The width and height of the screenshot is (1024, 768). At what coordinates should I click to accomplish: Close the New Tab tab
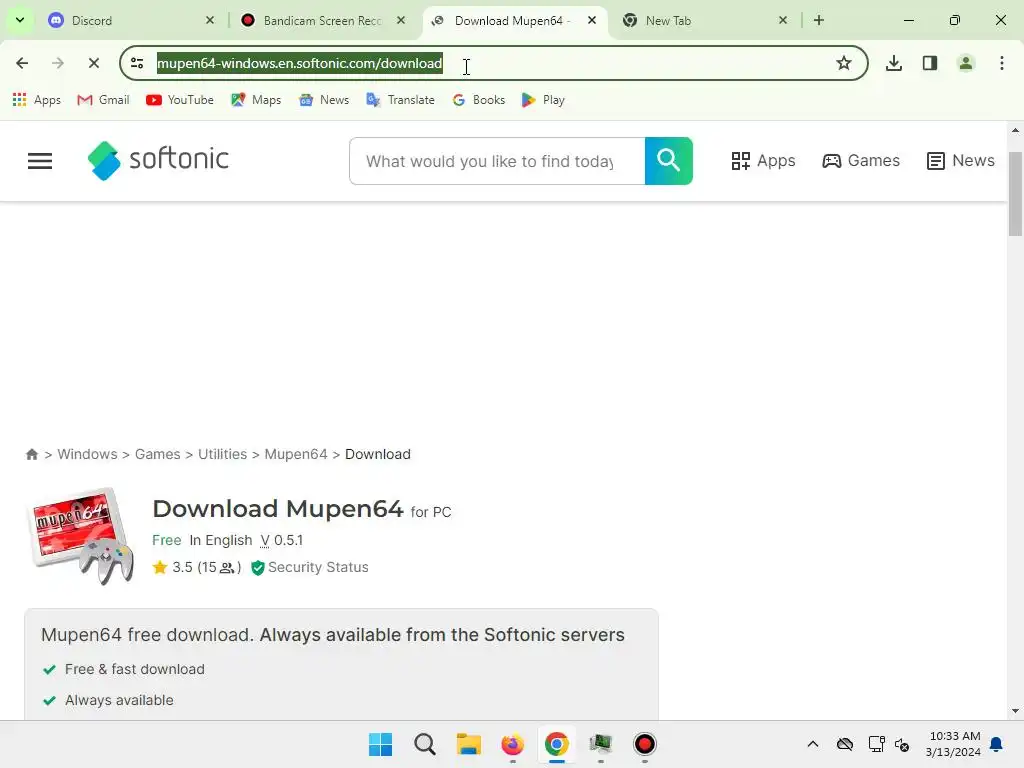(783, 20)
